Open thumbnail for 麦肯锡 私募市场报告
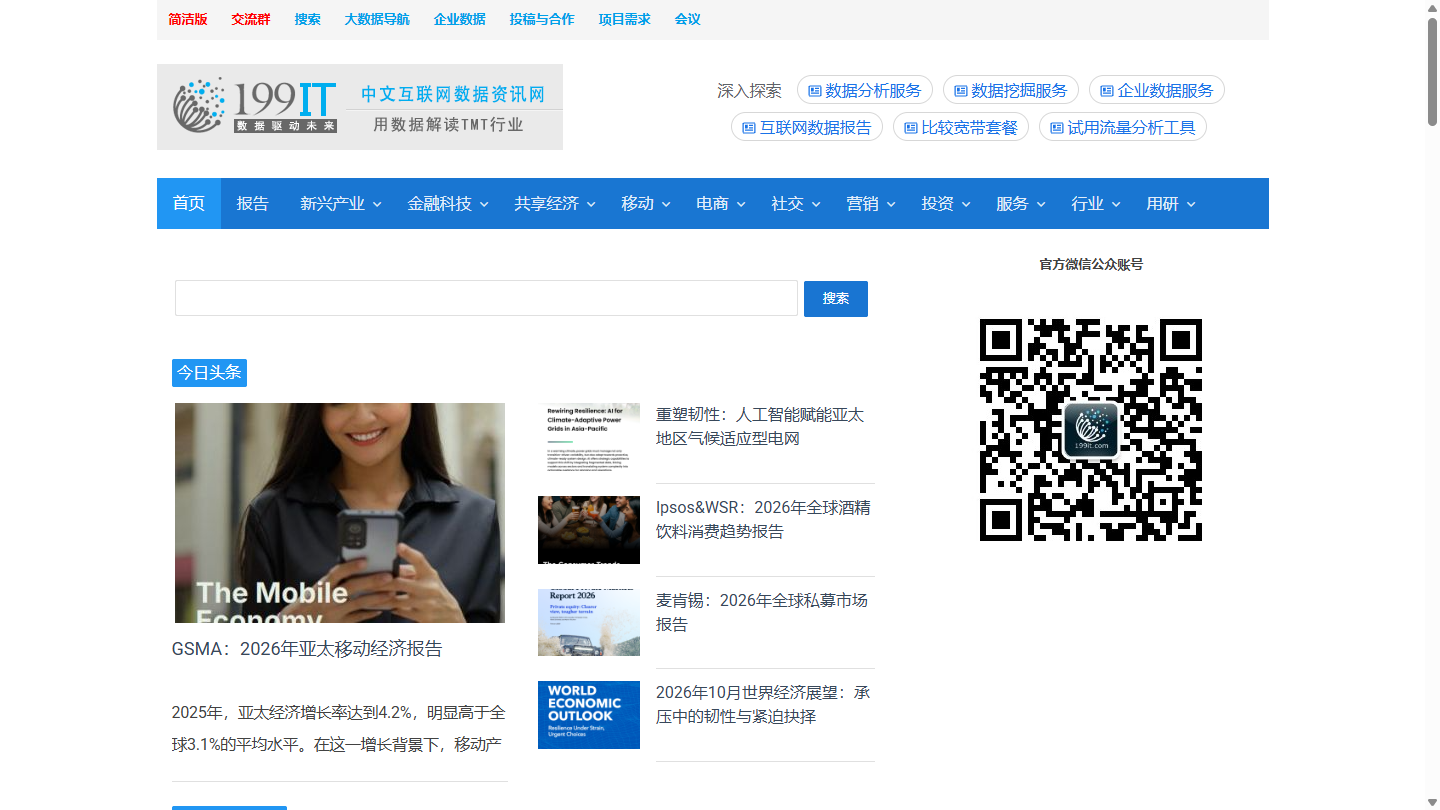The image size is (1440, 810). click(589, 622)
